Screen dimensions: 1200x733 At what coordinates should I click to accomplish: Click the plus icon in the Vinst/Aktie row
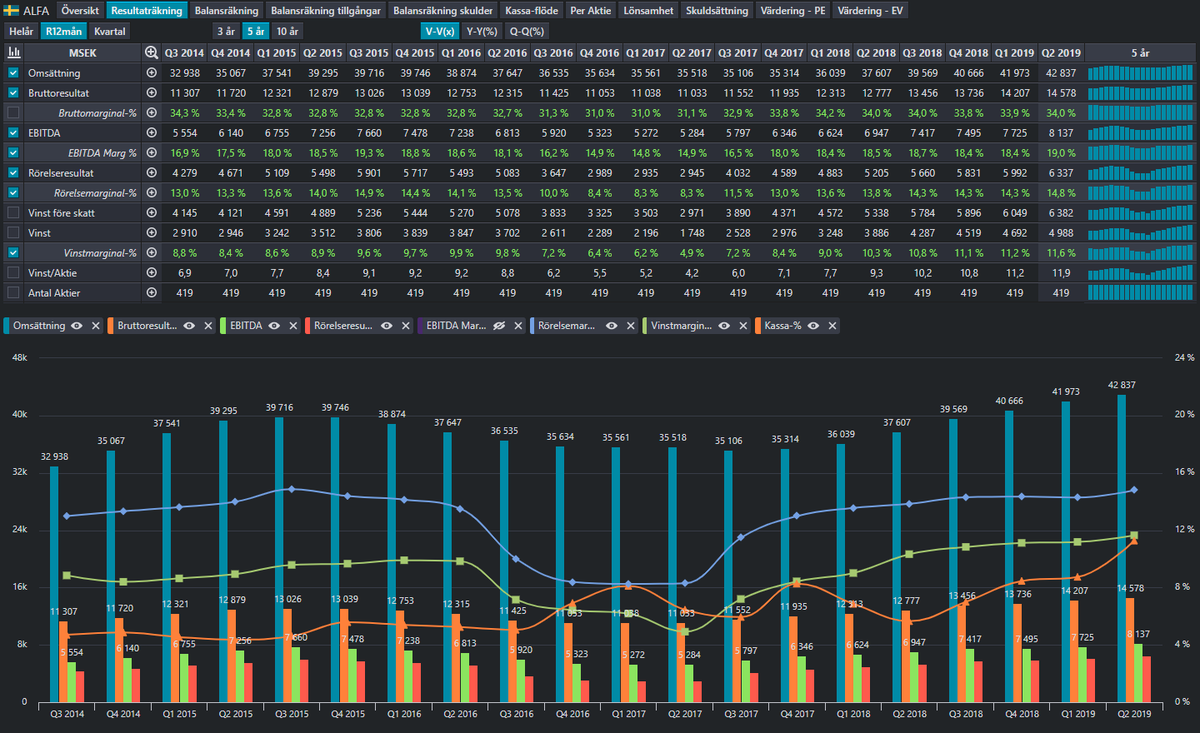[152, 273]
